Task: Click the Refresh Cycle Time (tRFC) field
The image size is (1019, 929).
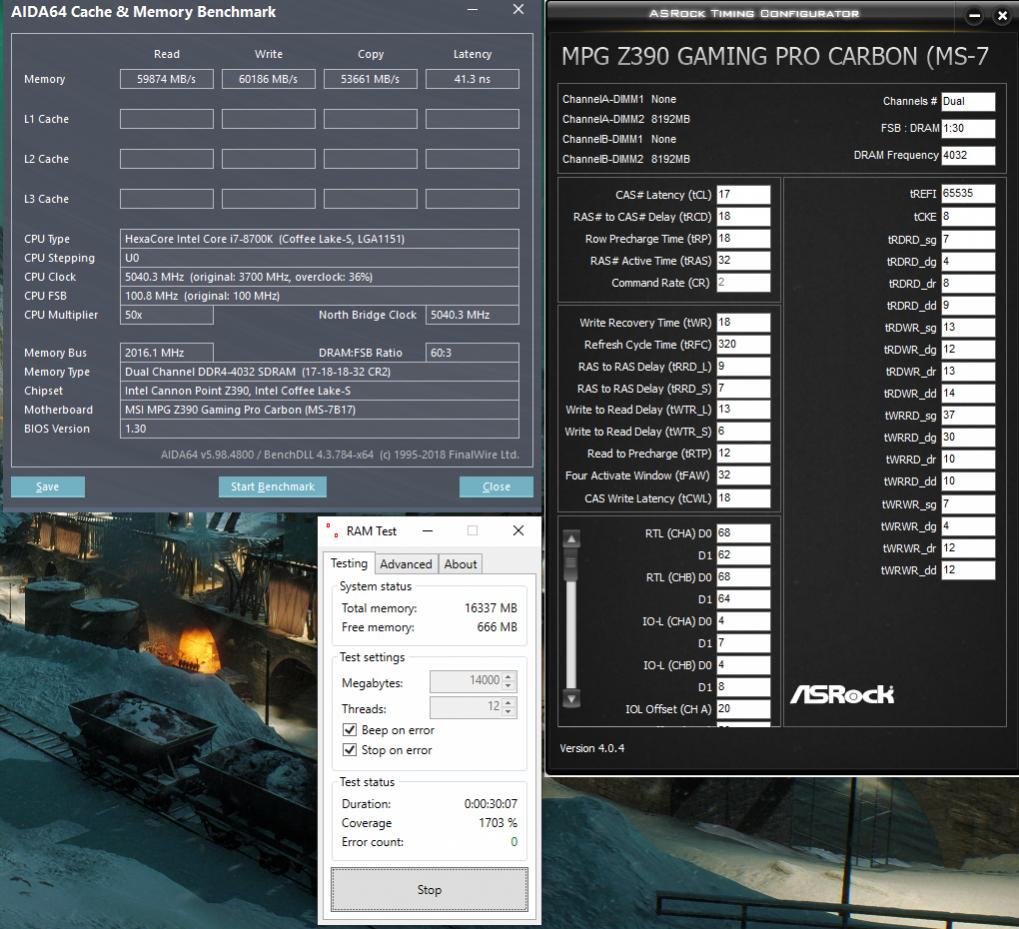Action: [x=743, y=344]
